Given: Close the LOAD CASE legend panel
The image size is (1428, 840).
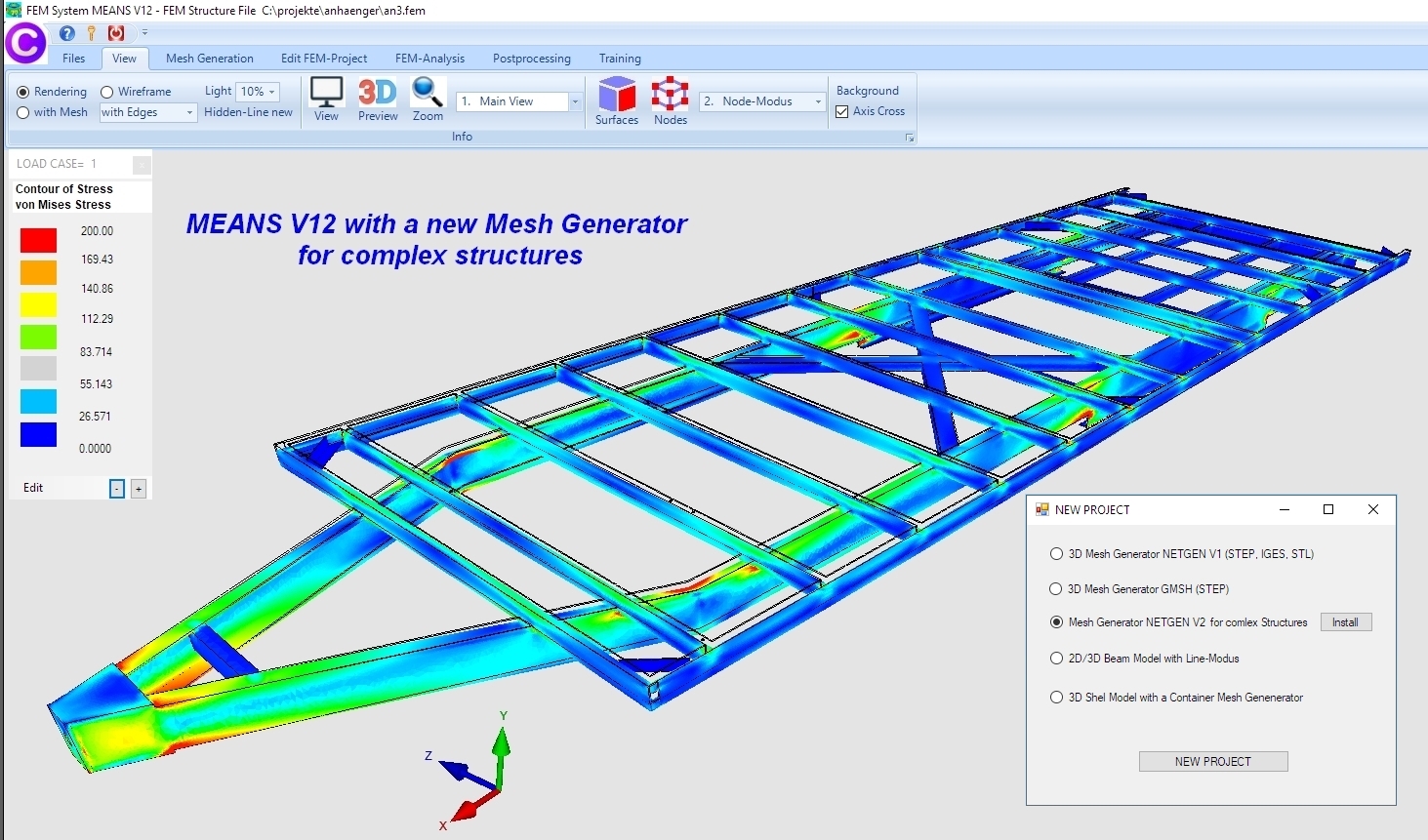Looking at the screenshot, I should click(142, 165).
